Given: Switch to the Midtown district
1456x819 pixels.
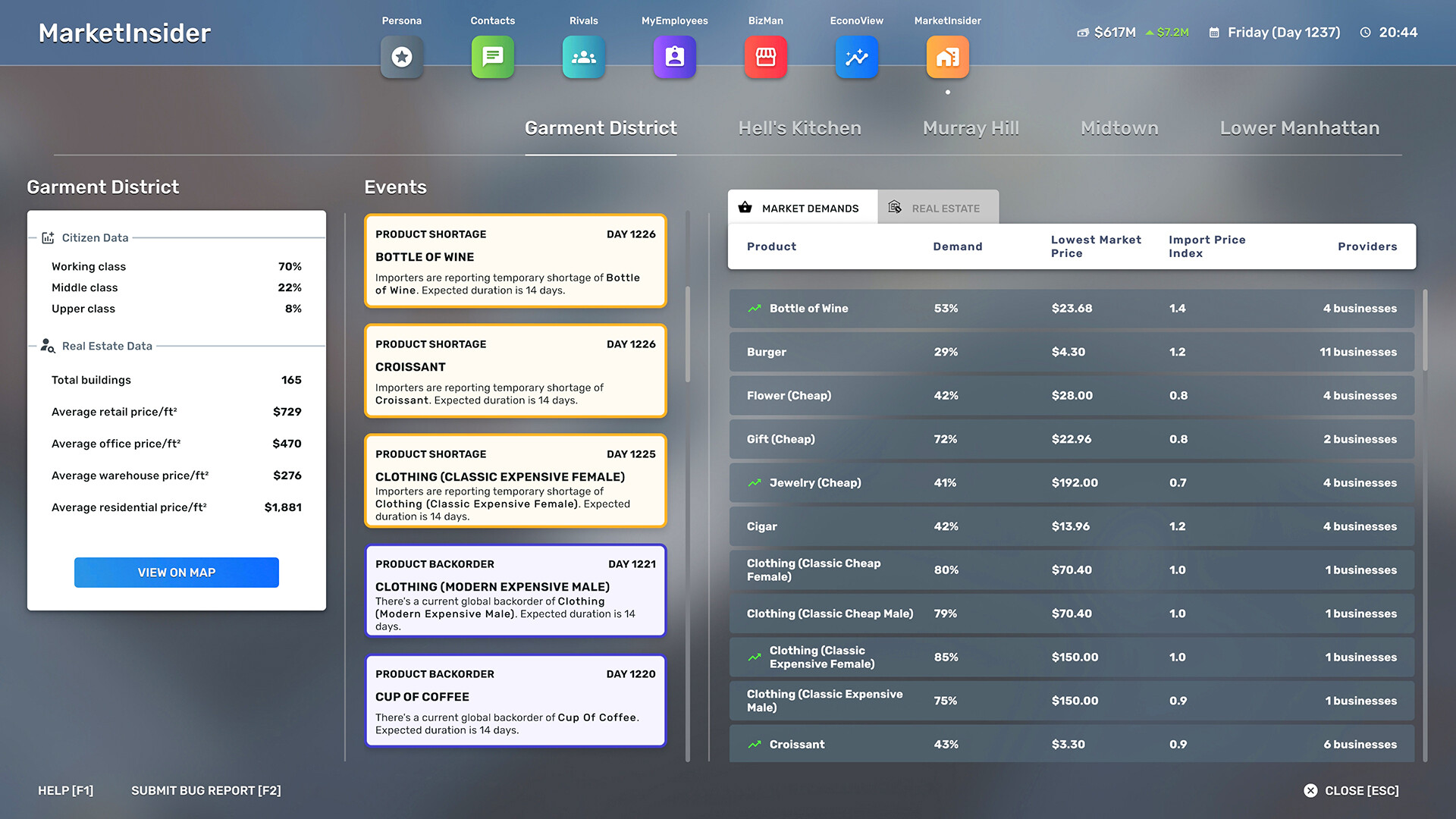Looking at the screenshot, I should (x=1119, y=127).
